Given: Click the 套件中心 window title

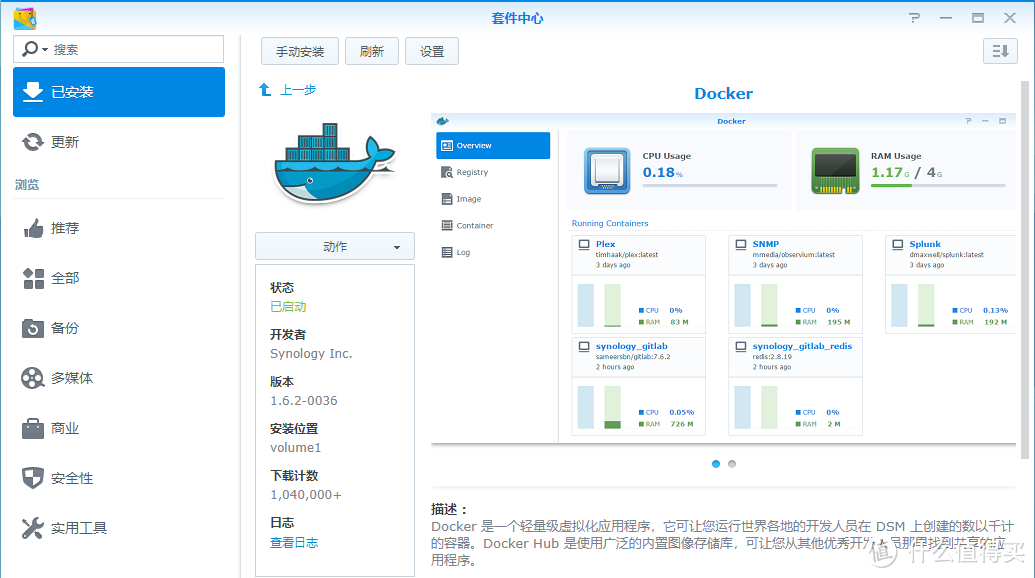Looking at the screenshot, I should (x=518, y=18).
